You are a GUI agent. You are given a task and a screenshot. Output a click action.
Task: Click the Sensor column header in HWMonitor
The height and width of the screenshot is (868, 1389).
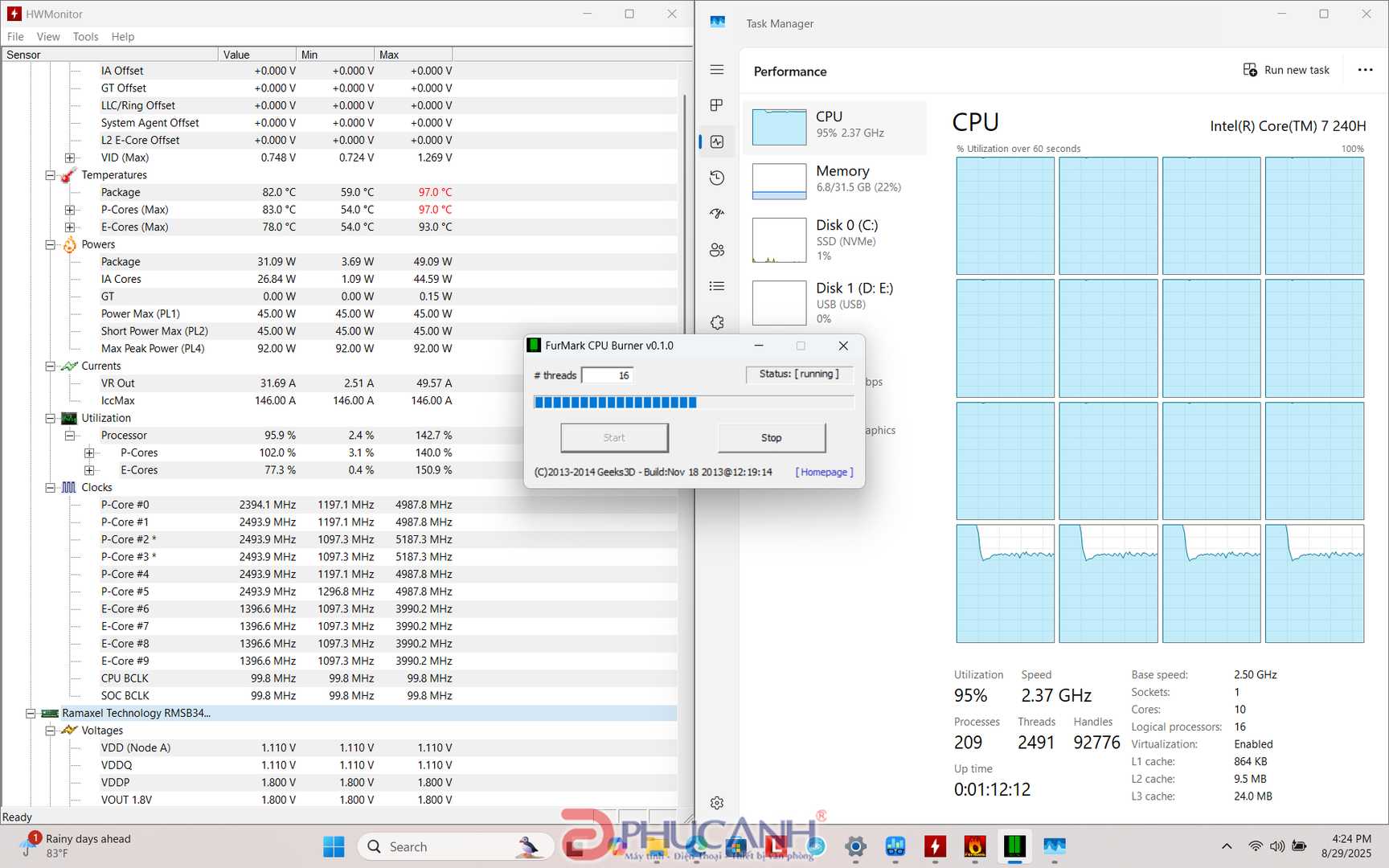[110, 55]
